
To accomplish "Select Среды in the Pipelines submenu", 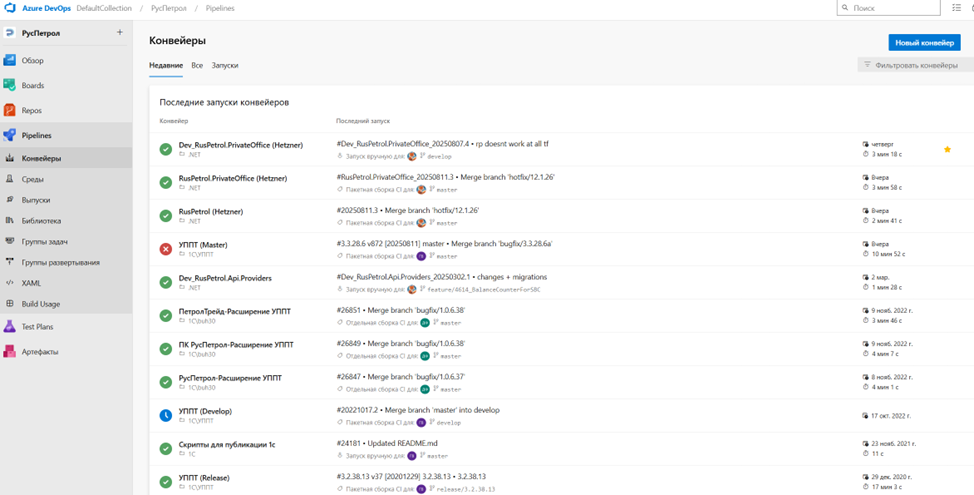I will (x=32, y=179).
